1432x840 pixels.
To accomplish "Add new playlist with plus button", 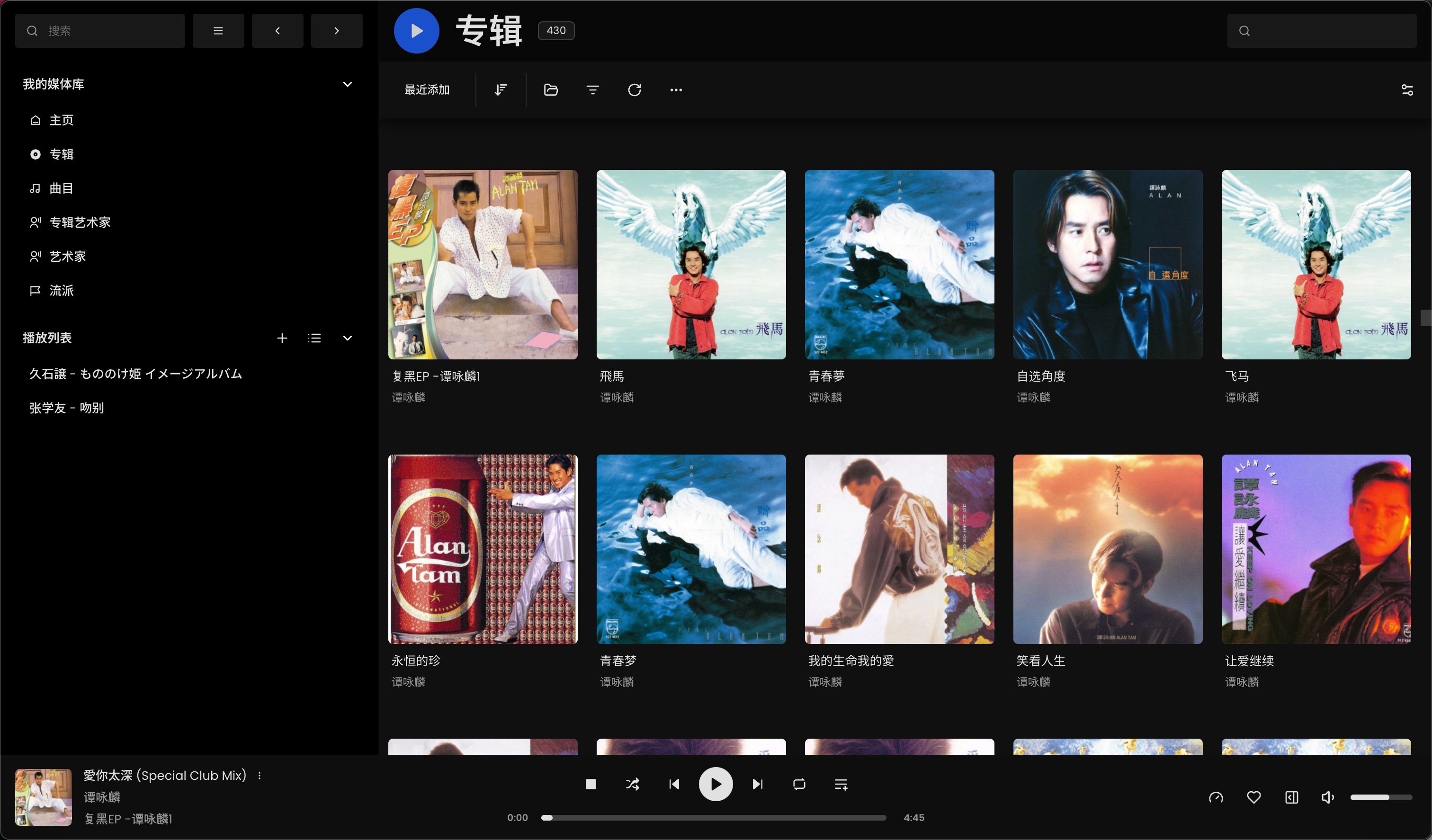I will coord(282,338).
